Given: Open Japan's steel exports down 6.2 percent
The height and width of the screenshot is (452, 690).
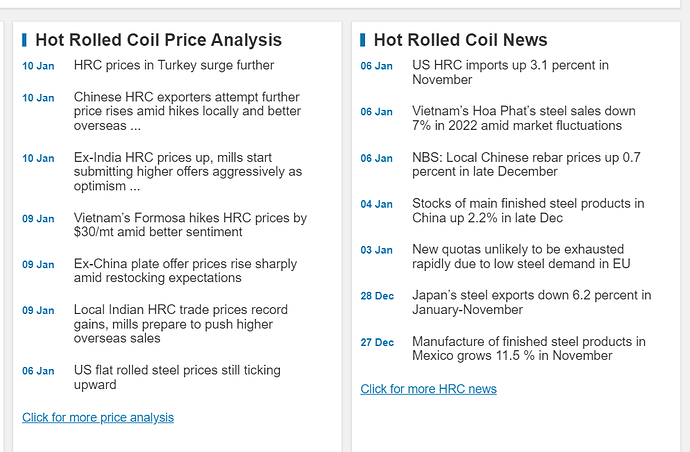Looking at the screenshot, I should (x=531, y=302).
